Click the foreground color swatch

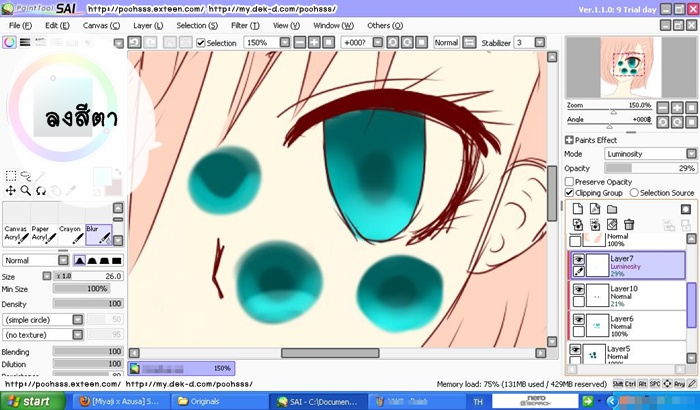coord(102,176)
